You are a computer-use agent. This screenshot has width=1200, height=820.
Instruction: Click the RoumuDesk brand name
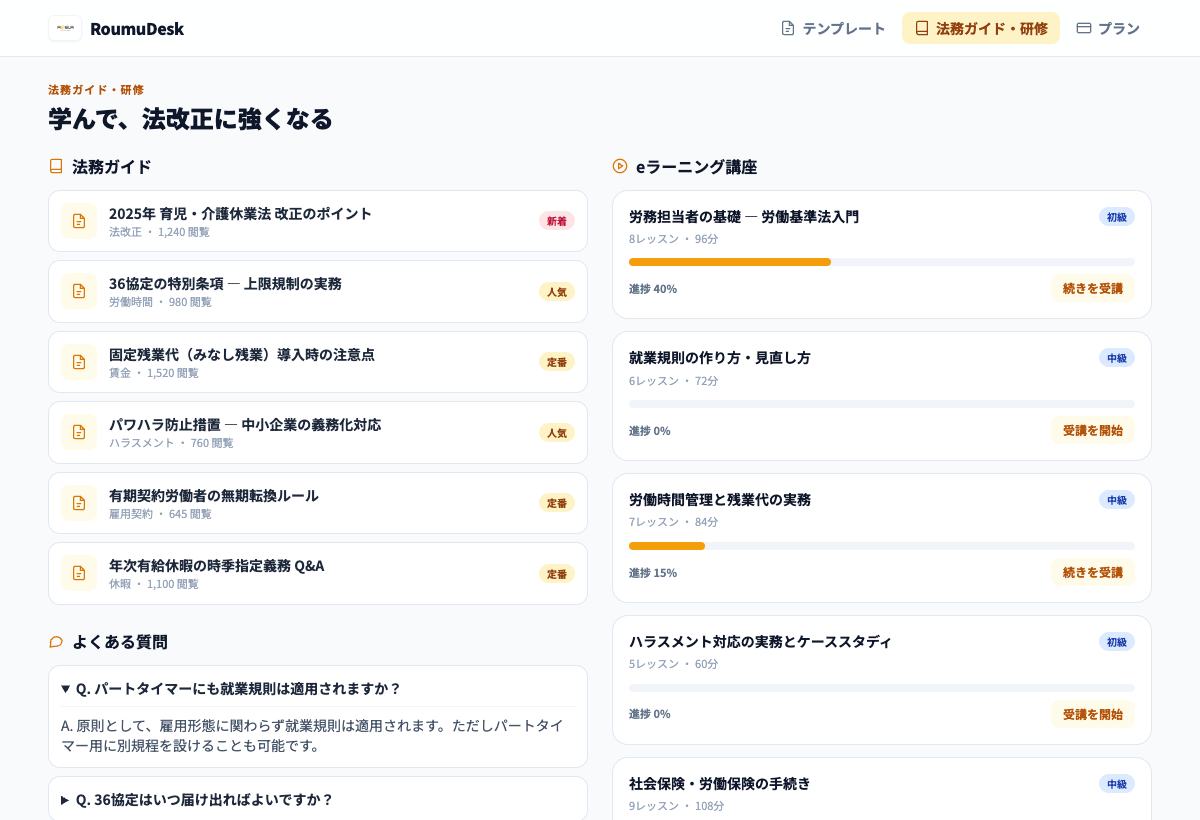tap(137, 28)
